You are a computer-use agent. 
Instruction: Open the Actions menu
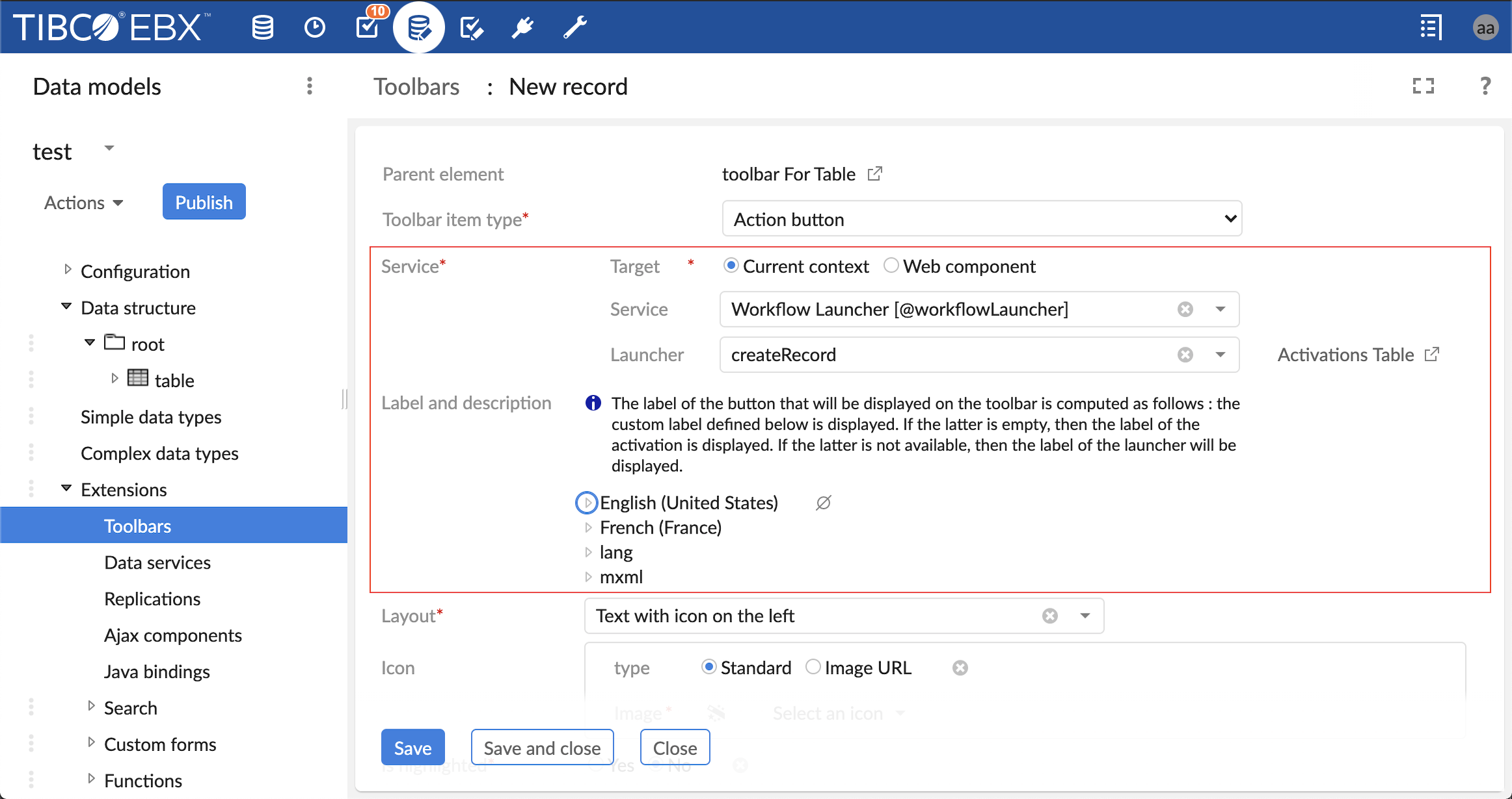(83, 202)
